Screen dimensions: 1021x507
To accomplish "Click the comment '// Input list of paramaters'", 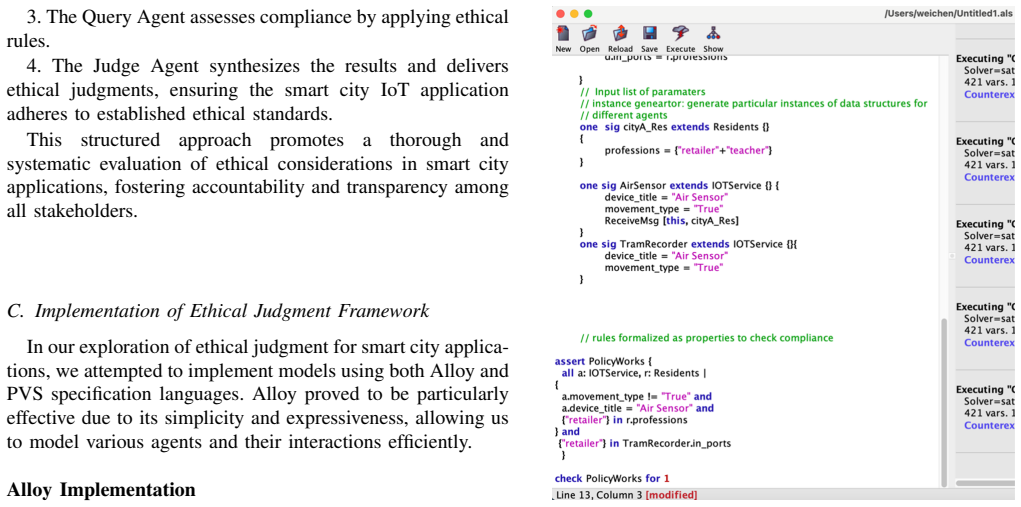I will (643, 91).
